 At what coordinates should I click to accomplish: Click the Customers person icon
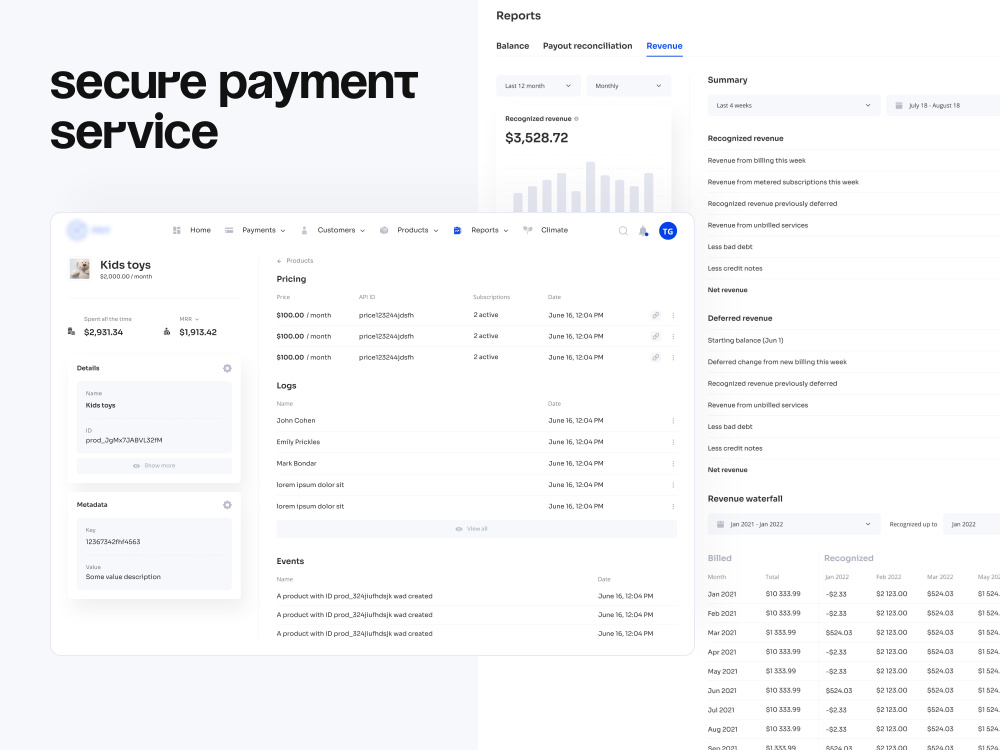[x=304, y=230]
